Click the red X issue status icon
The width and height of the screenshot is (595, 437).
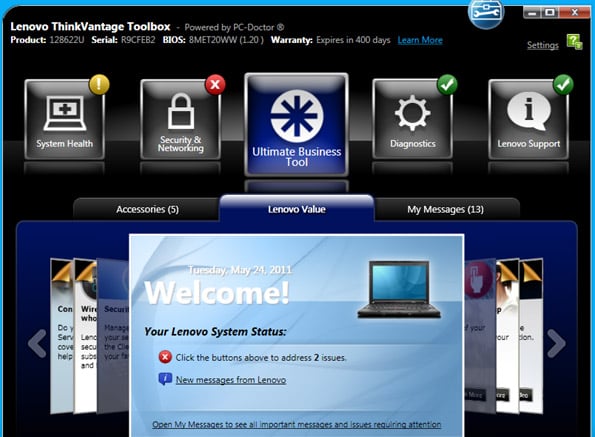point(165,357)
